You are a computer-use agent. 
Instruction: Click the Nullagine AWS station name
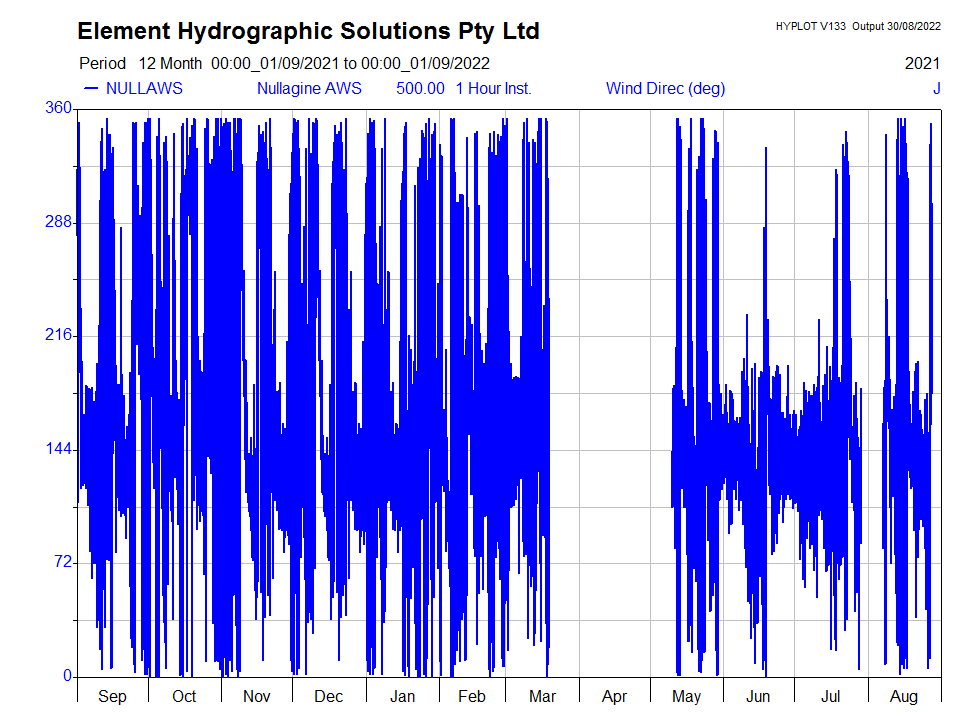pyautogui.click(x=309, y=88)
